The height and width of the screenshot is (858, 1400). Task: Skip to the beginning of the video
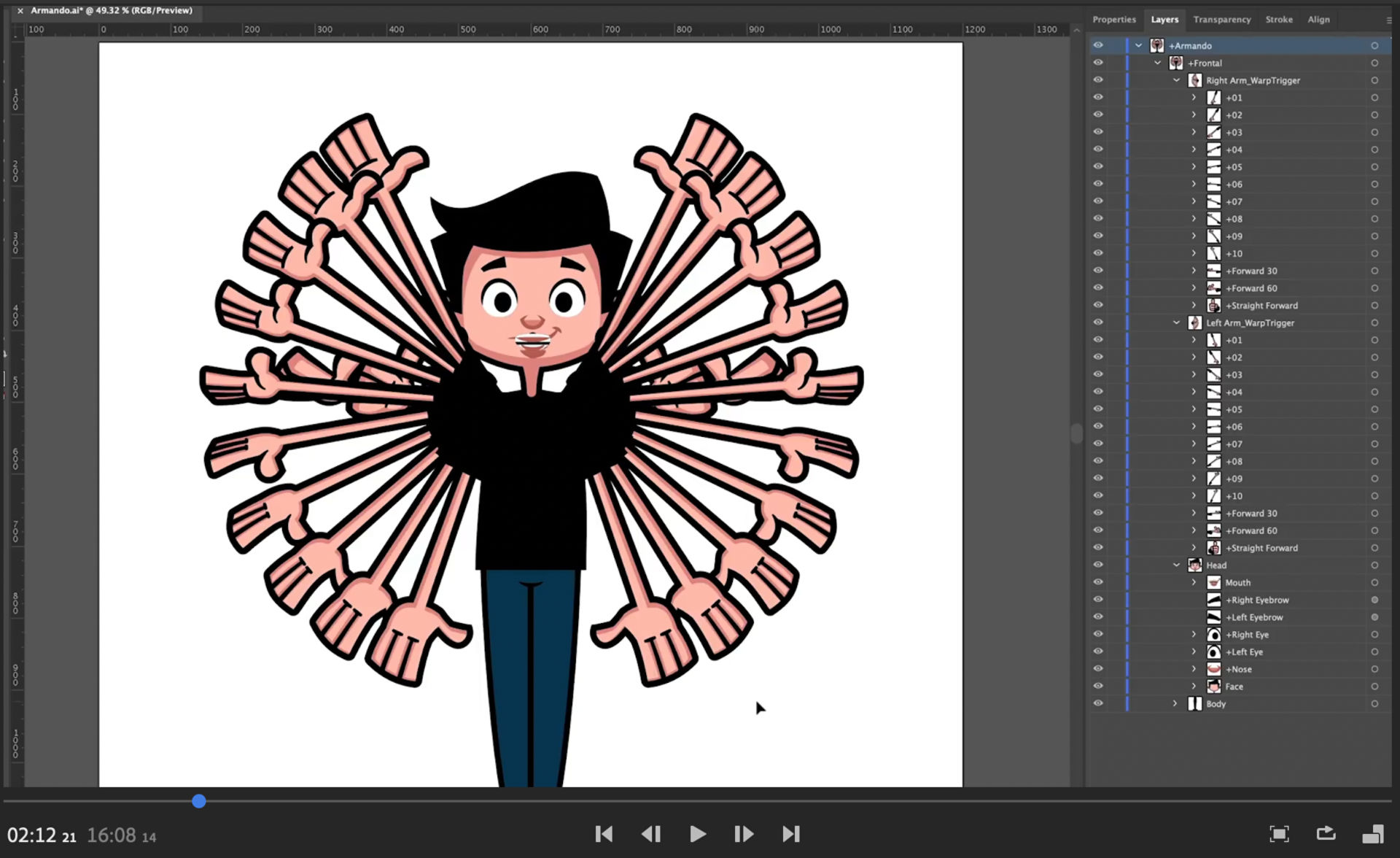[604, 834]
